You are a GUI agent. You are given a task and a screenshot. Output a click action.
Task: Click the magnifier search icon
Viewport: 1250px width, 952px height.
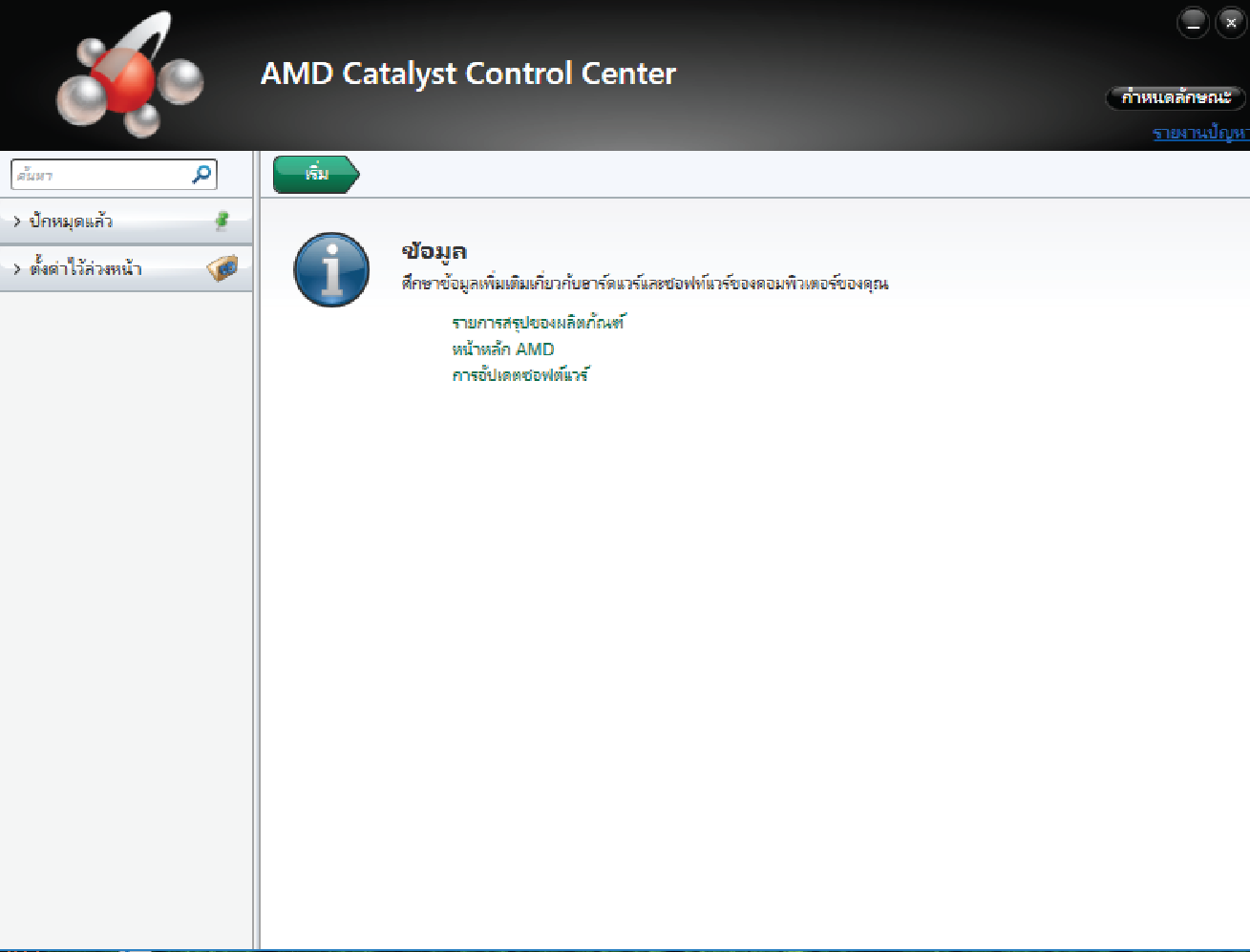pos(201,175)
